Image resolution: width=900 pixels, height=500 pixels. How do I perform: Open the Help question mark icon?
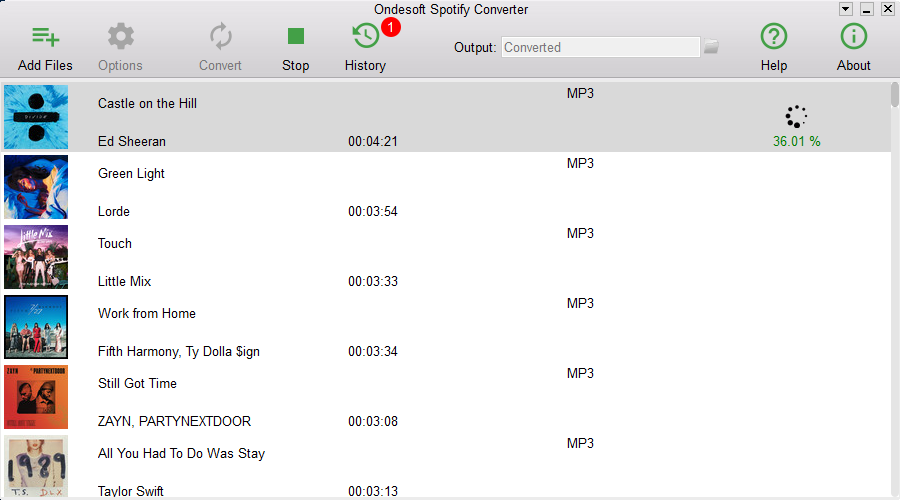point(774,36)
